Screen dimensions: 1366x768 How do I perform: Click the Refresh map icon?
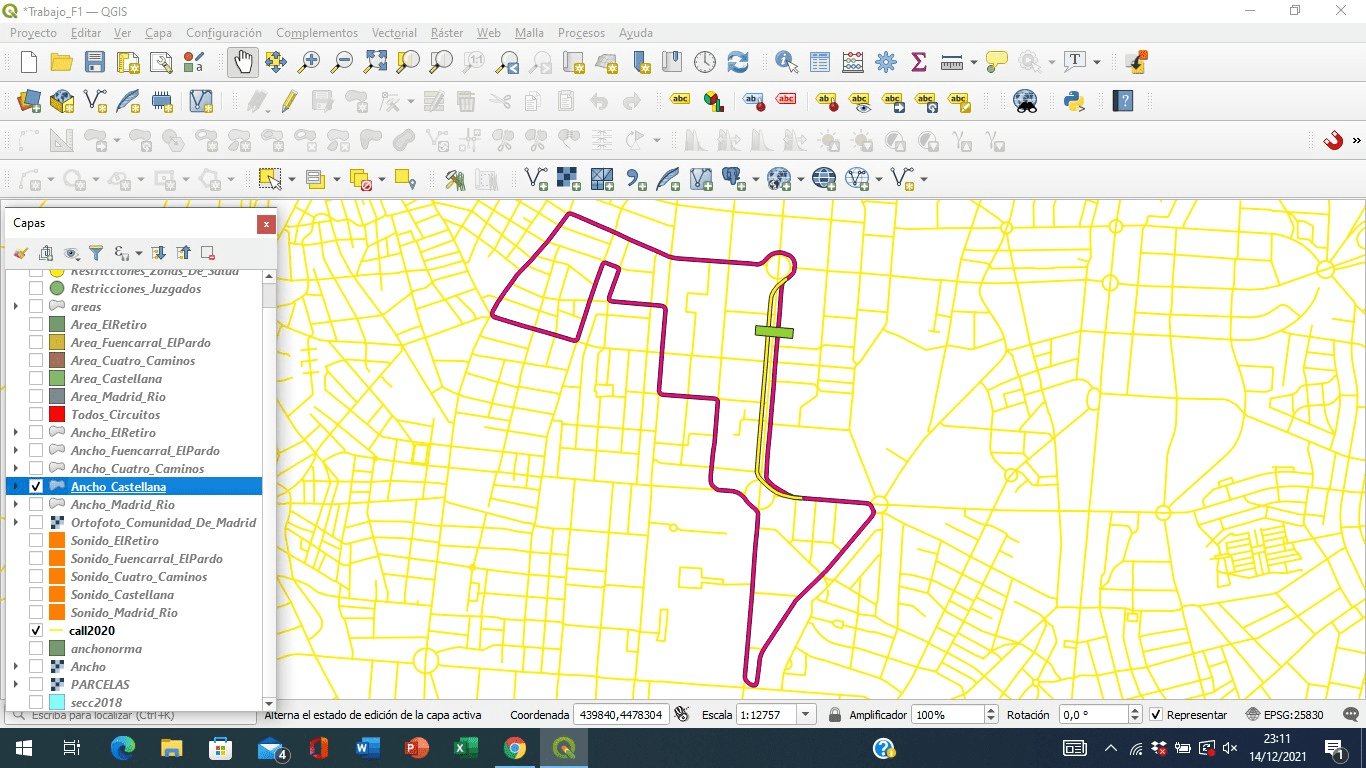pos(738,62)
